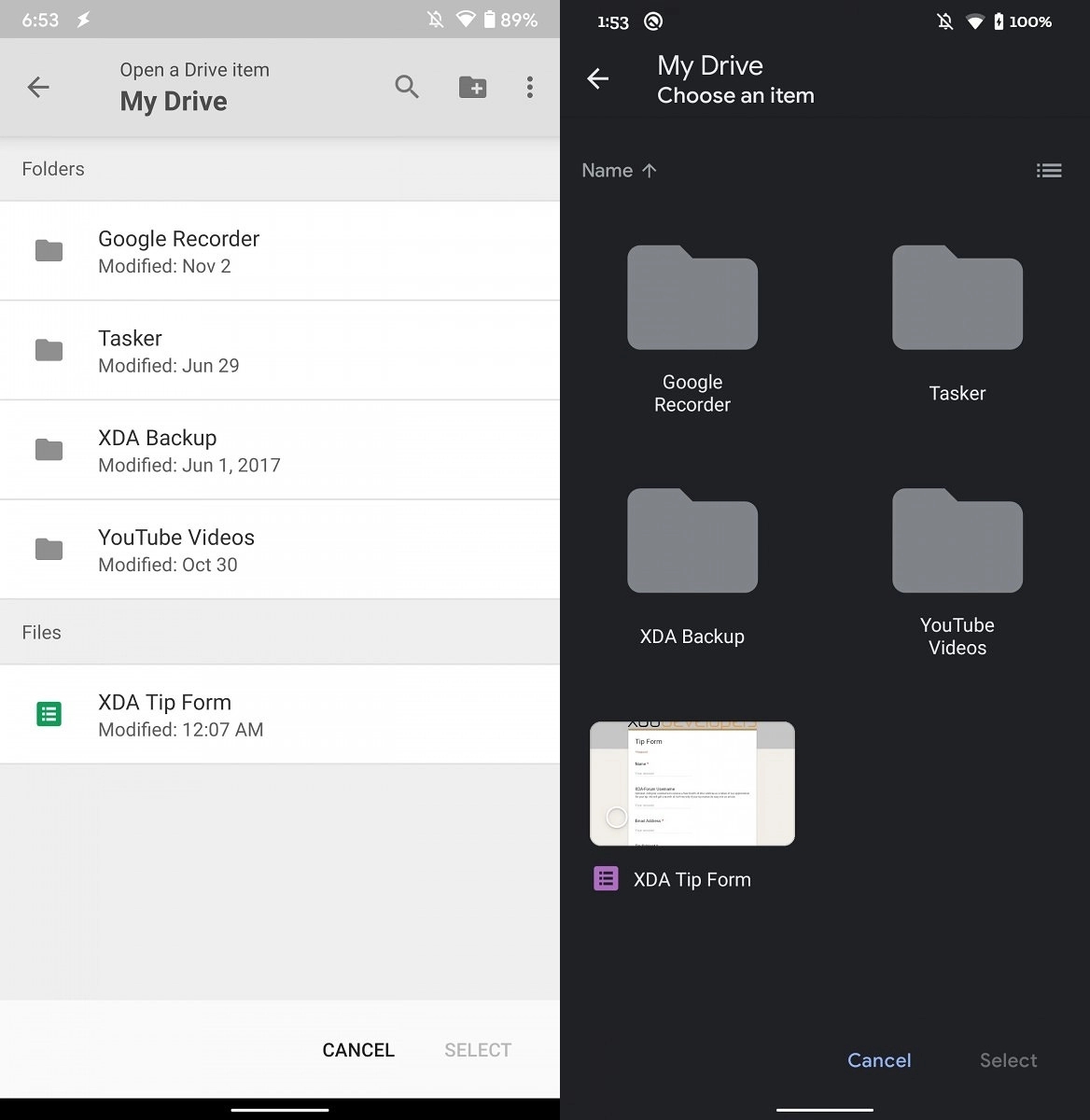The image size is (1090, 1120).
Task: Open the large YouTube Videos folder in the grid
Action: coord(957,540)
